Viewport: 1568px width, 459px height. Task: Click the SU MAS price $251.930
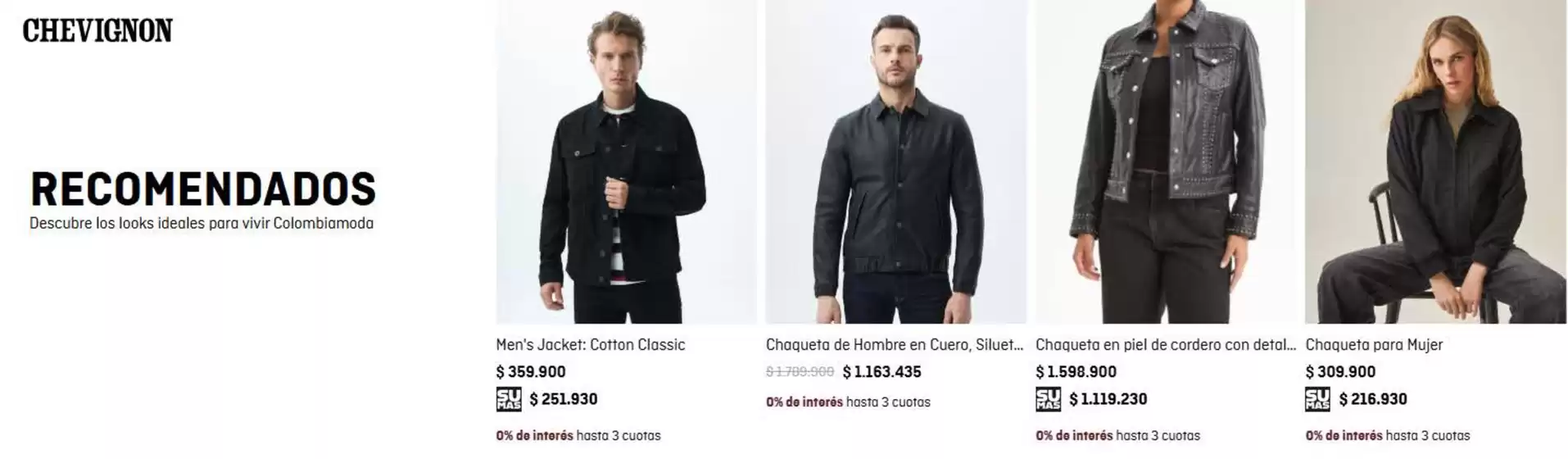564,399
